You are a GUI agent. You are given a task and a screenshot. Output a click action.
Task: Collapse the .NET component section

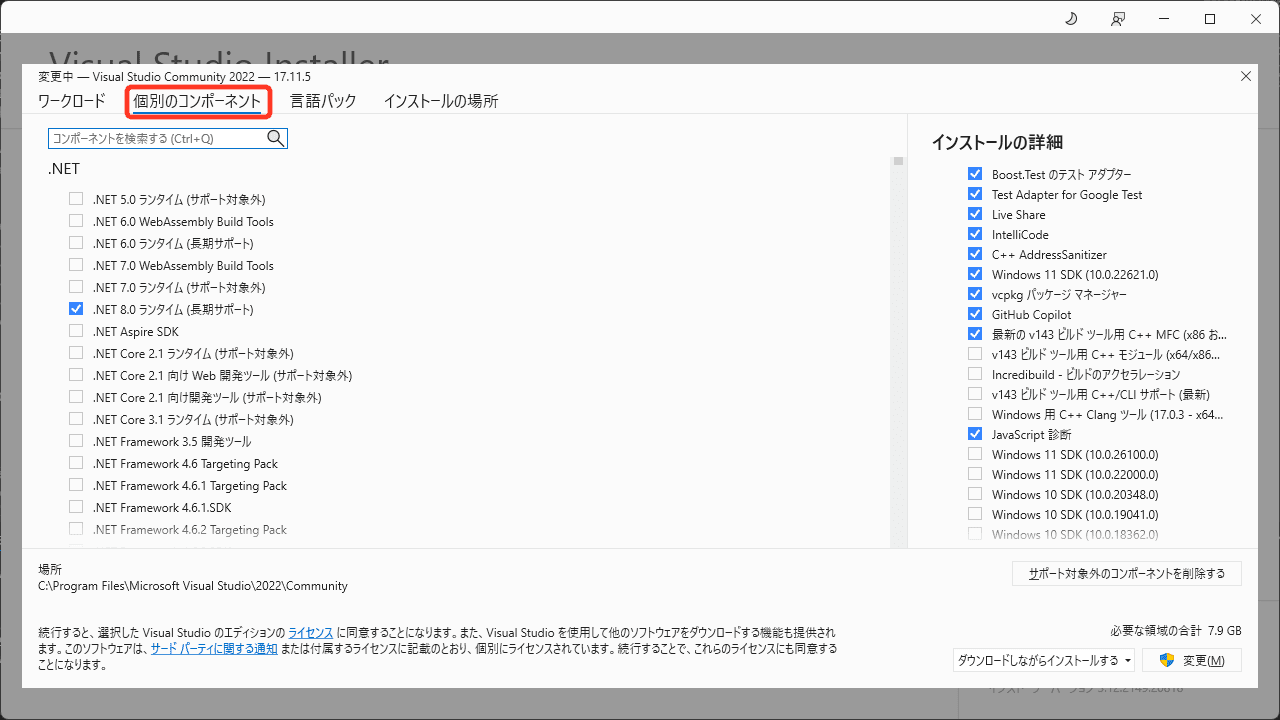[x=64, y=168]
